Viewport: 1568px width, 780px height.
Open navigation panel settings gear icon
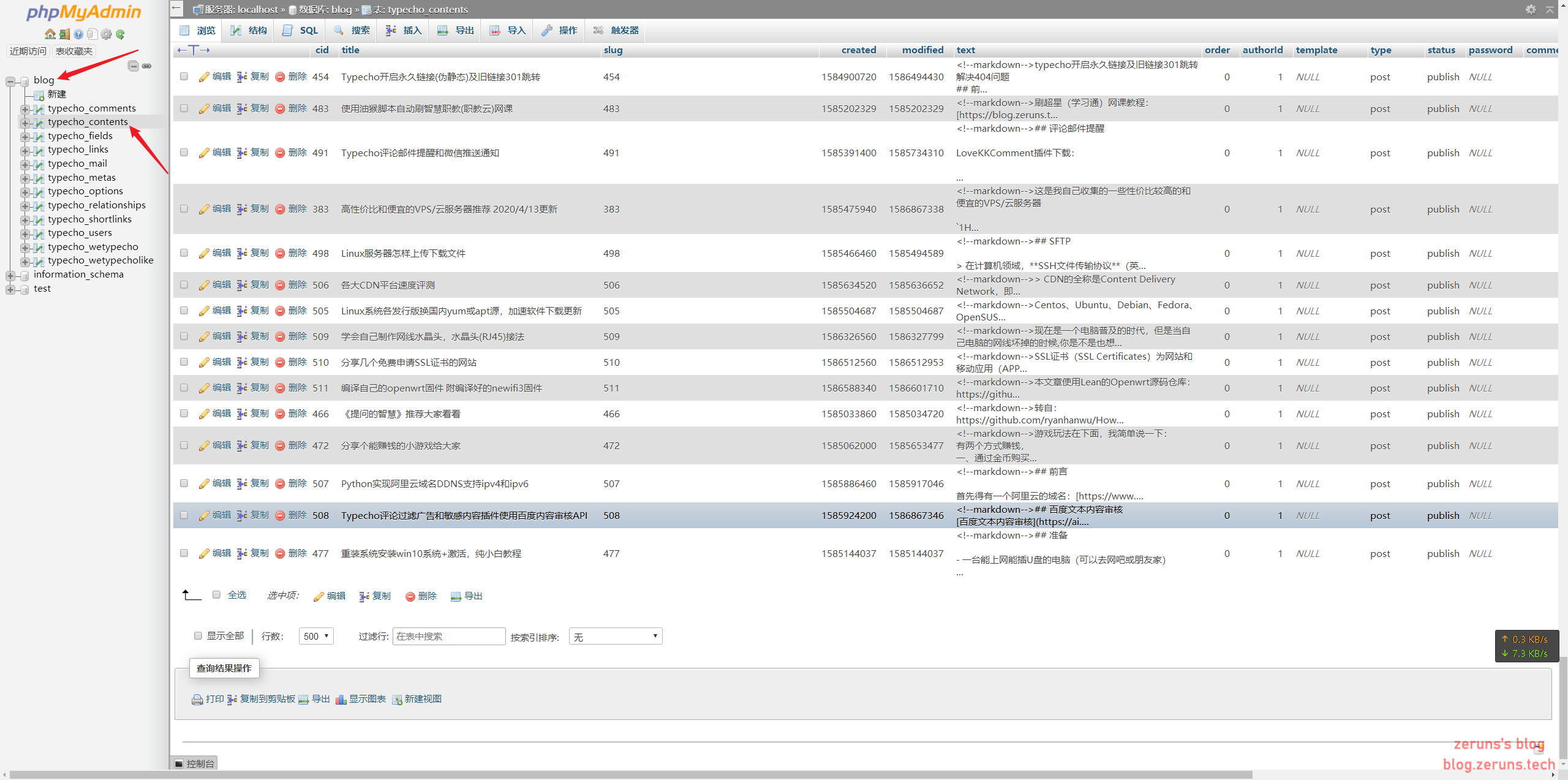click(x=106, y=34)
